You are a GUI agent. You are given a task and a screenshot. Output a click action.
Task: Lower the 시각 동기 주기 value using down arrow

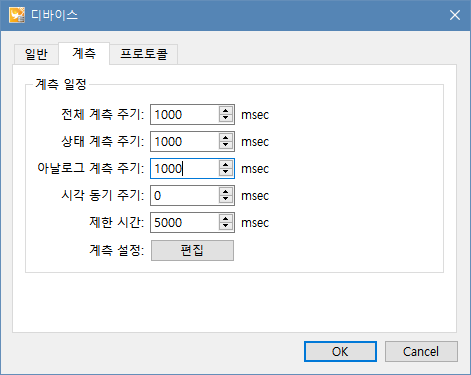tap(226, 199)
